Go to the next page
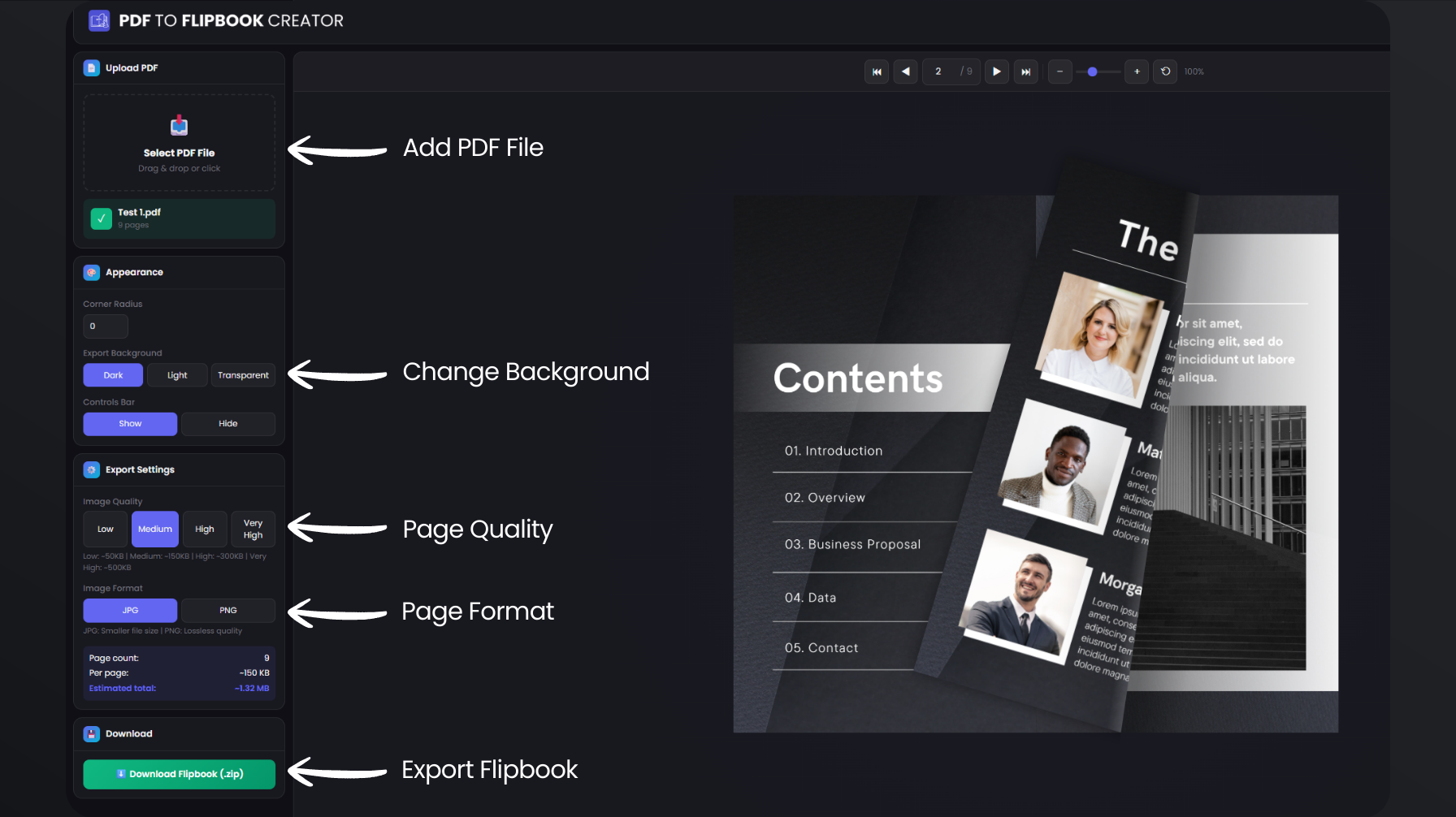1456x817 pixels. [x=997, y=71]
